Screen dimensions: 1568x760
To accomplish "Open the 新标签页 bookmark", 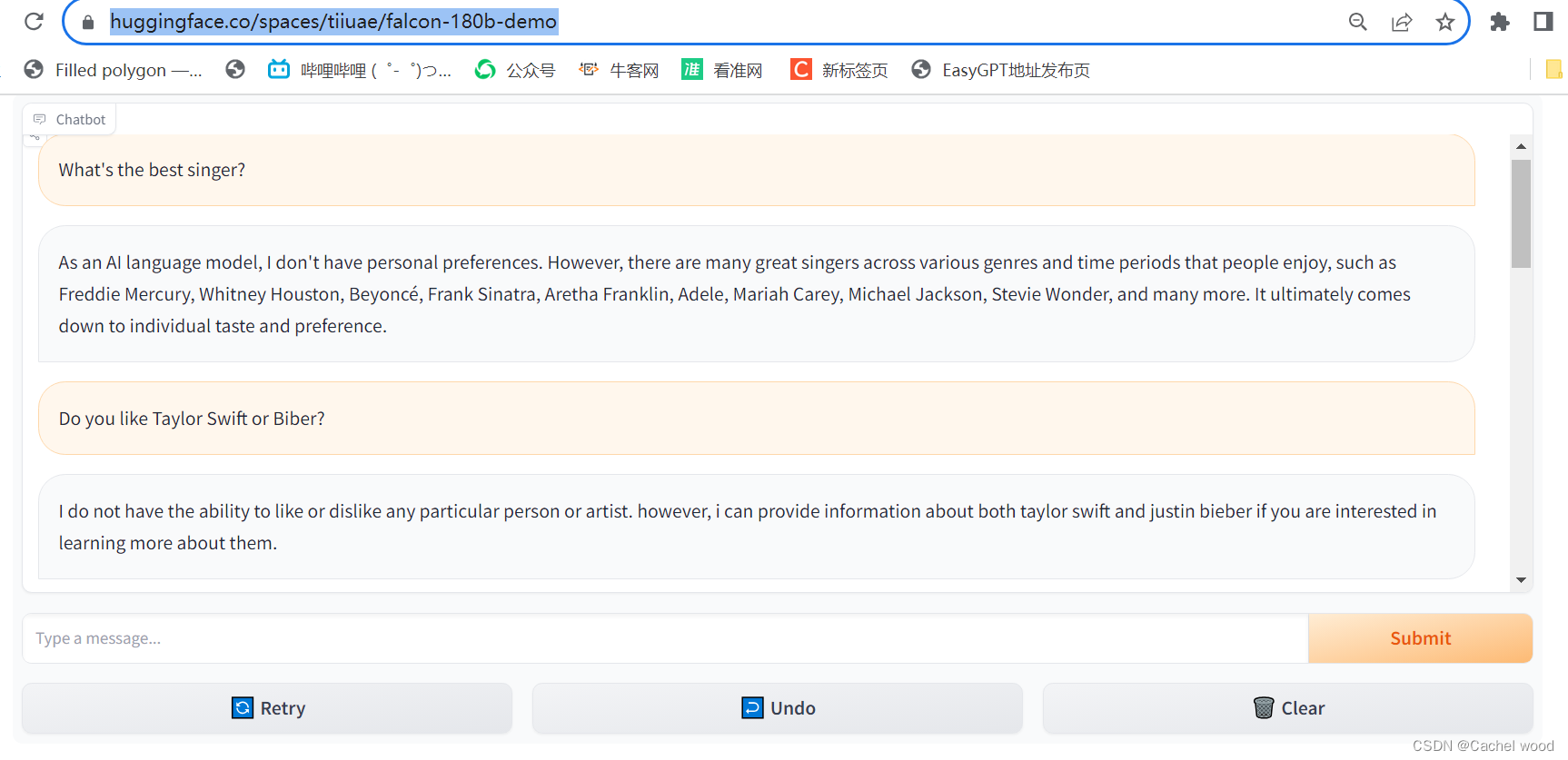I will [839, 70].
